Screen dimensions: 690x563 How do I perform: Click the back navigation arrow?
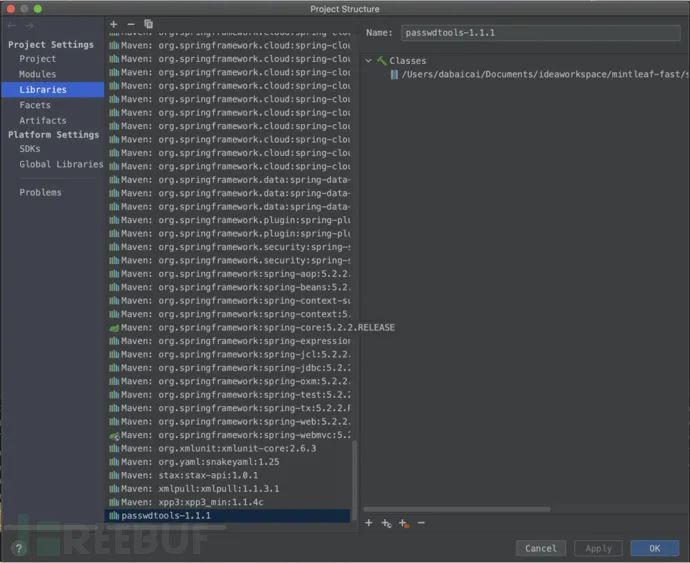(12, 26)
